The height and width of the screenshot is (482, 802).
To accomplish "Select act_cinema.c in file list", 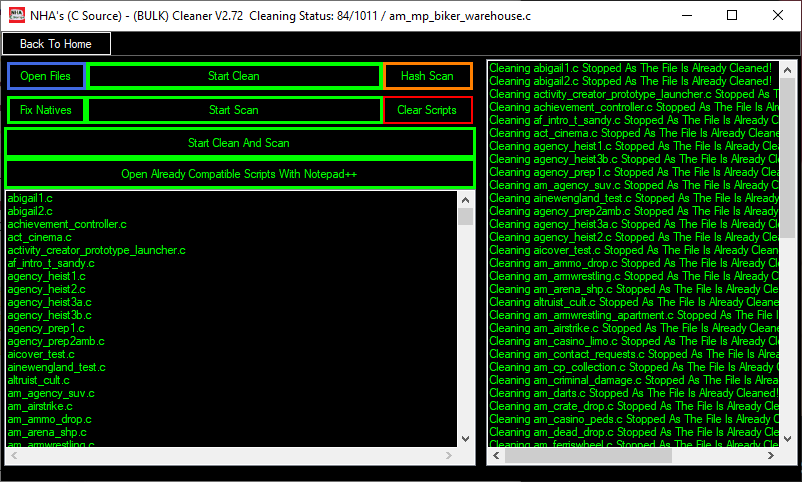I will (x=39, y=237).
